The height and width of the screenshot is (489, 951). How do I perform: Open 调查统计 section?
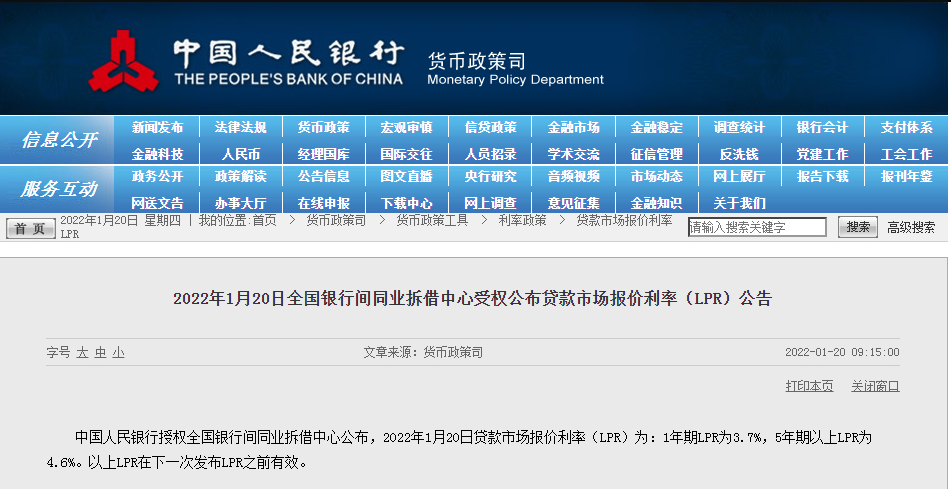[739, 127]
